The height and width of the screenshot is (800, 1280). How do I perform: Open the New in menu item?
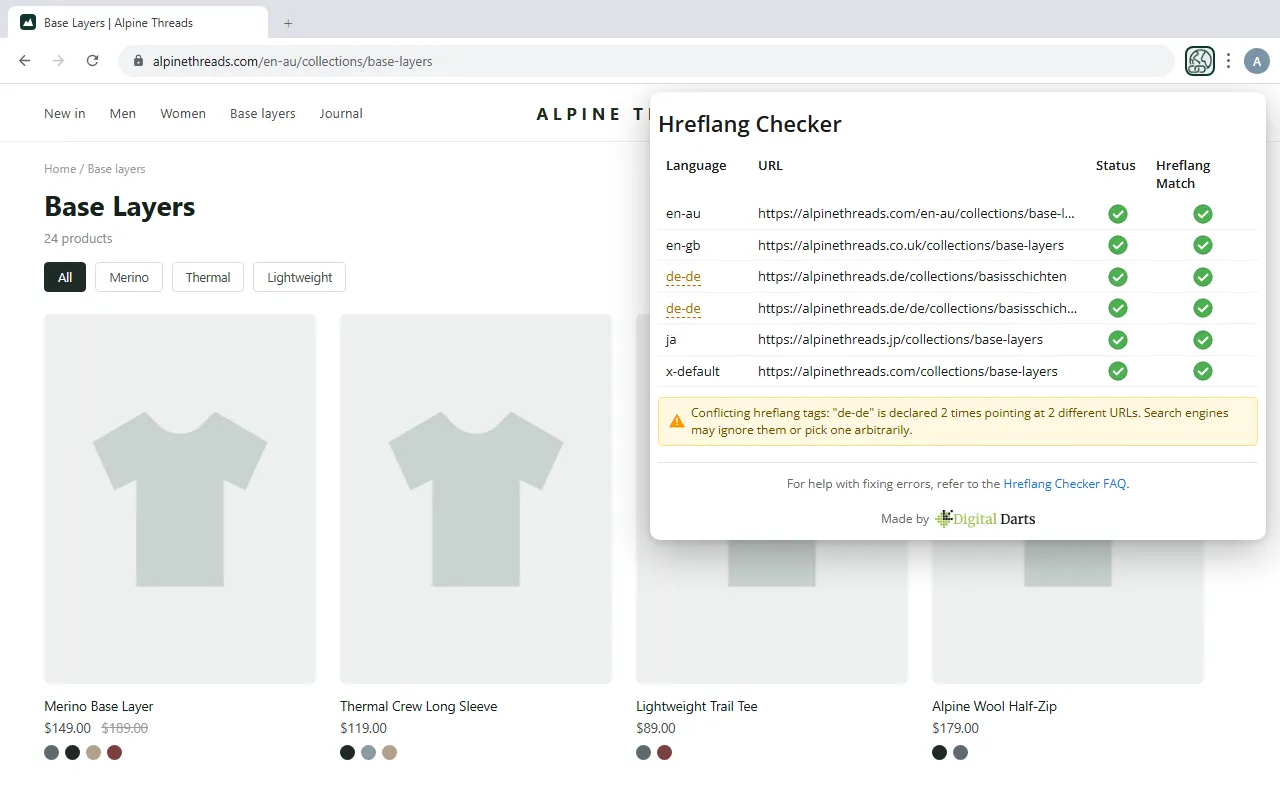click(65, 113)
